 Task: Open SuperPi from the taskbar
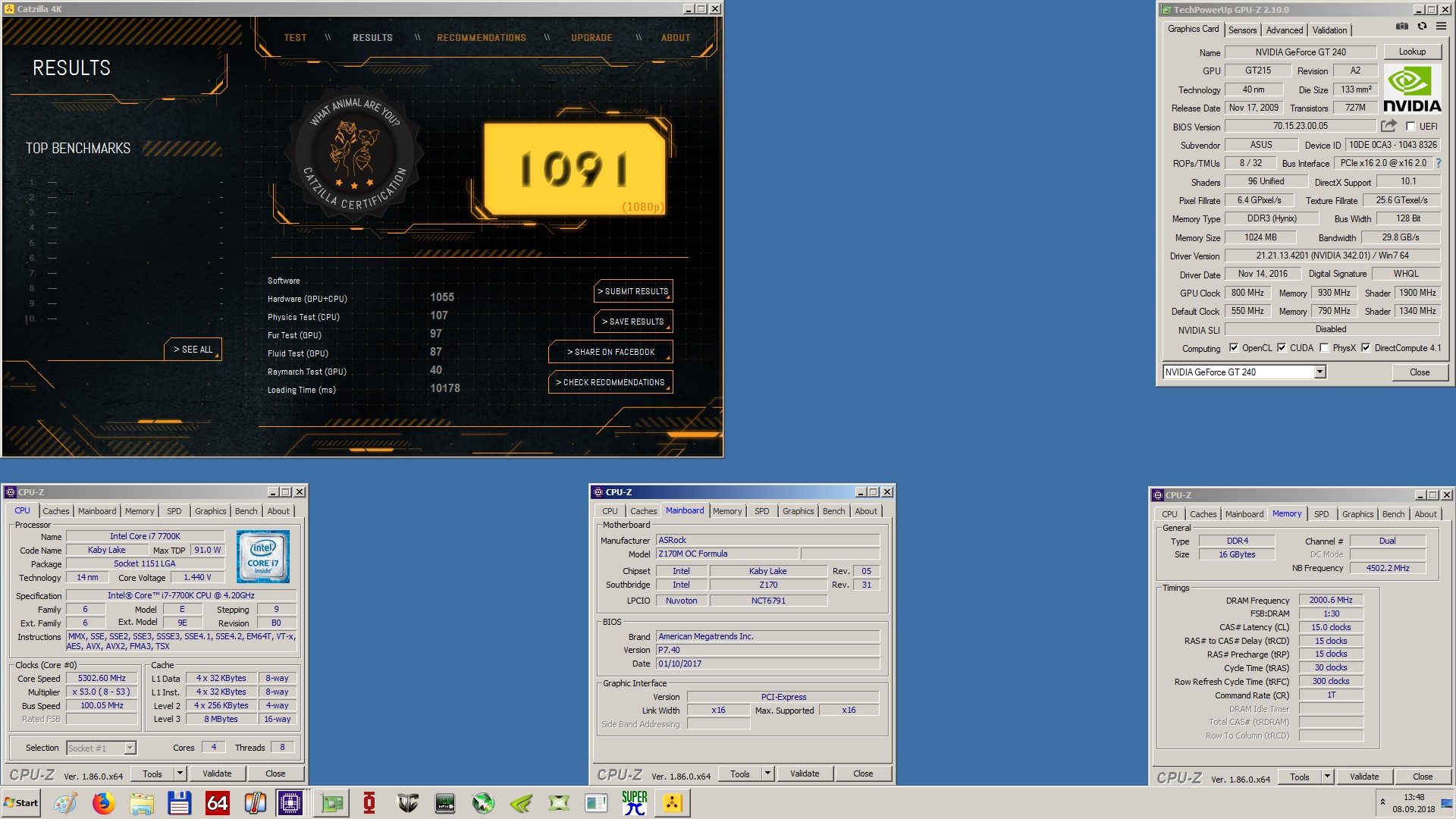click(x=634, y=803)
